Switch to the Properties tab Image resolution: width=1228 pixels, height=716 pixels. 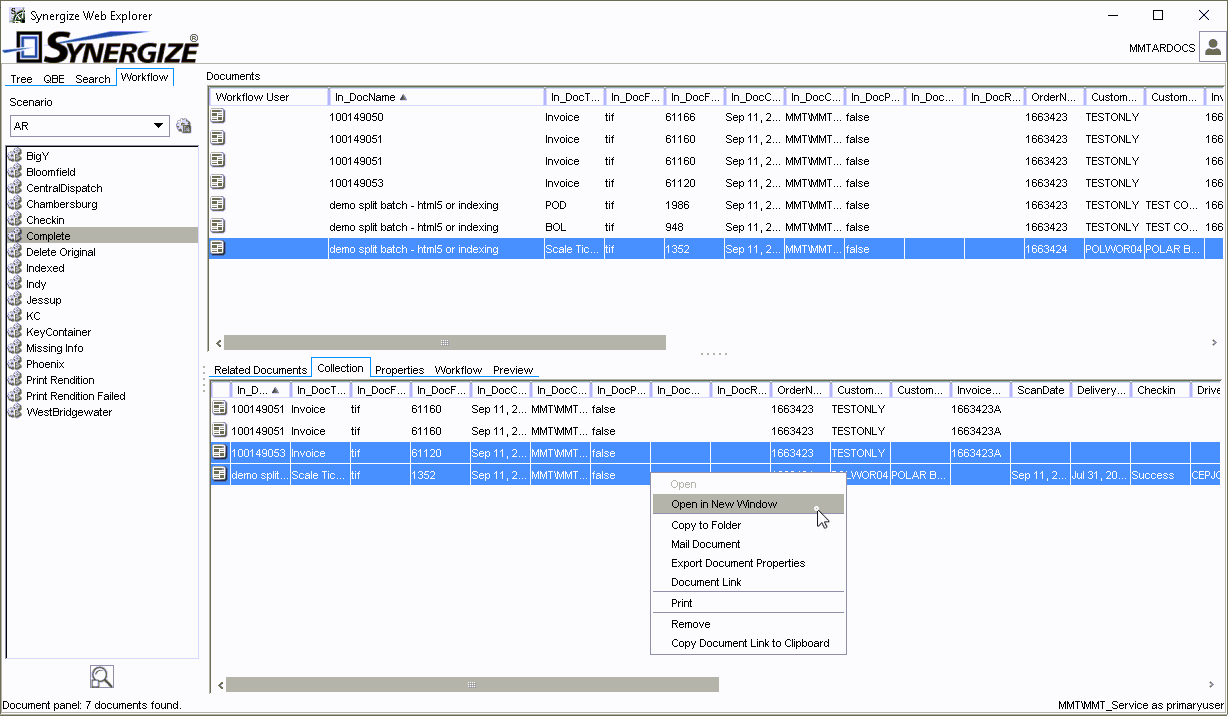click(399, 370)
